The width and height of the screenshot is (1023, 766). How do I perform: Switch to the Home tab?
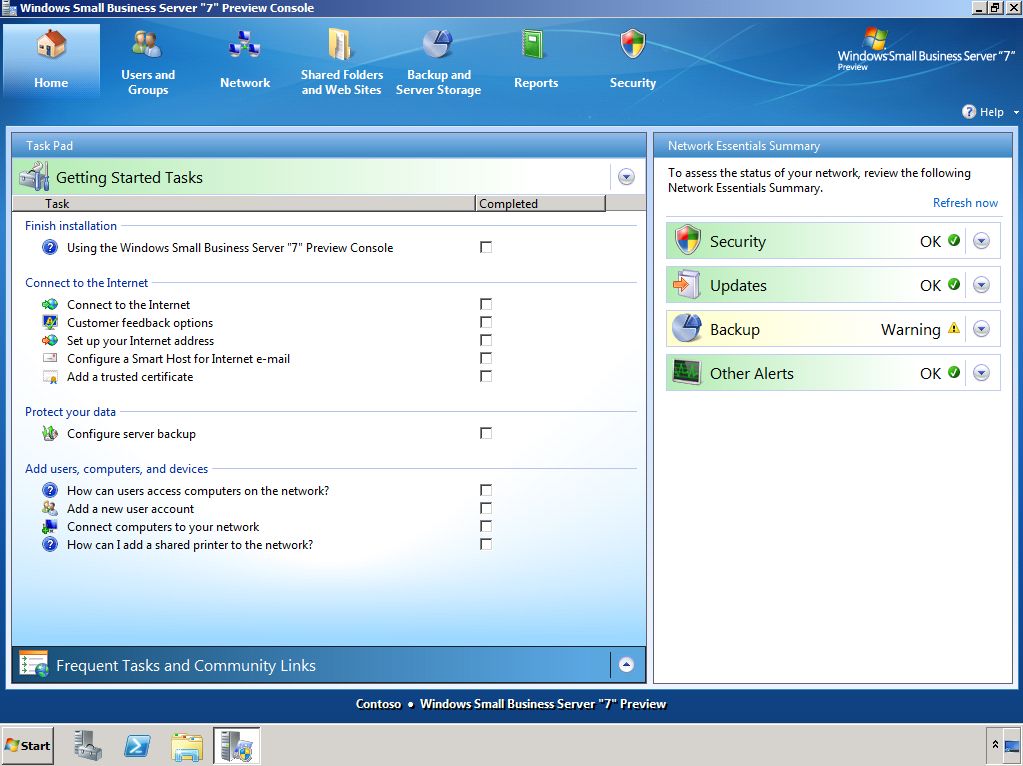(51, 60)
